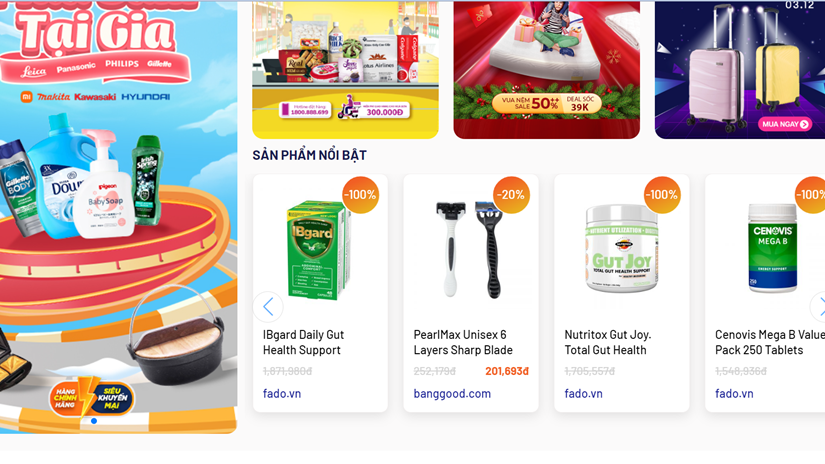The width and height of the screenshot is (825, 464).
Task: Open the grocery delivery 300.000Đ banner
Action: click(345, 69)
